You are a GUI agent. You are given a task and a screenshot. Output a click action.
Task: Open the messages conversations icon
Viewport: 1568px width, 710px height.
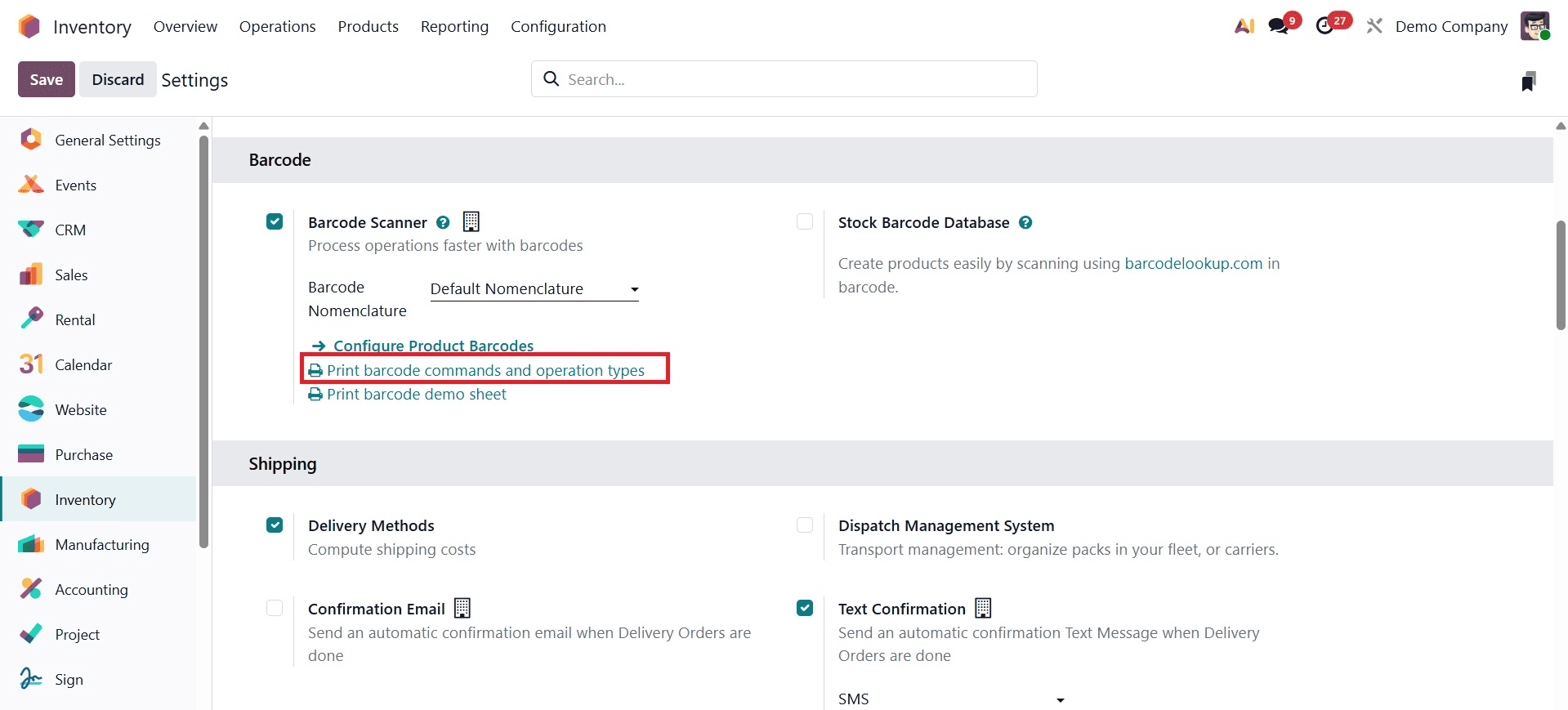(1279, 26)
